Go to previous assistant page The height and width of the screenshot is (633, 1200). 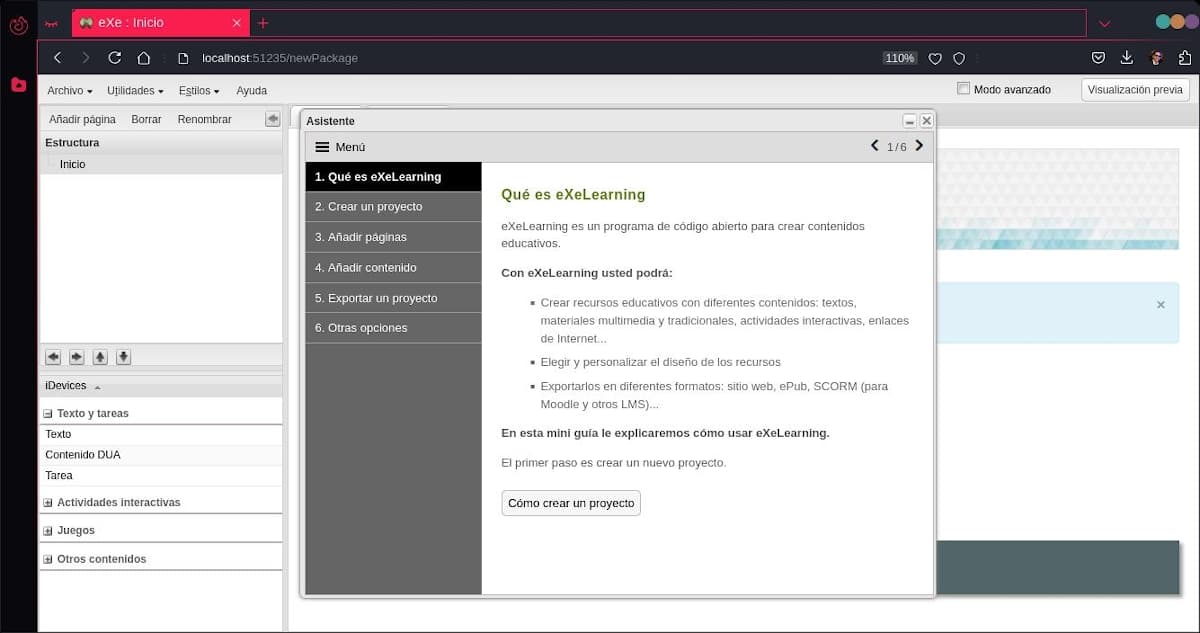click(x=874, y=146)
